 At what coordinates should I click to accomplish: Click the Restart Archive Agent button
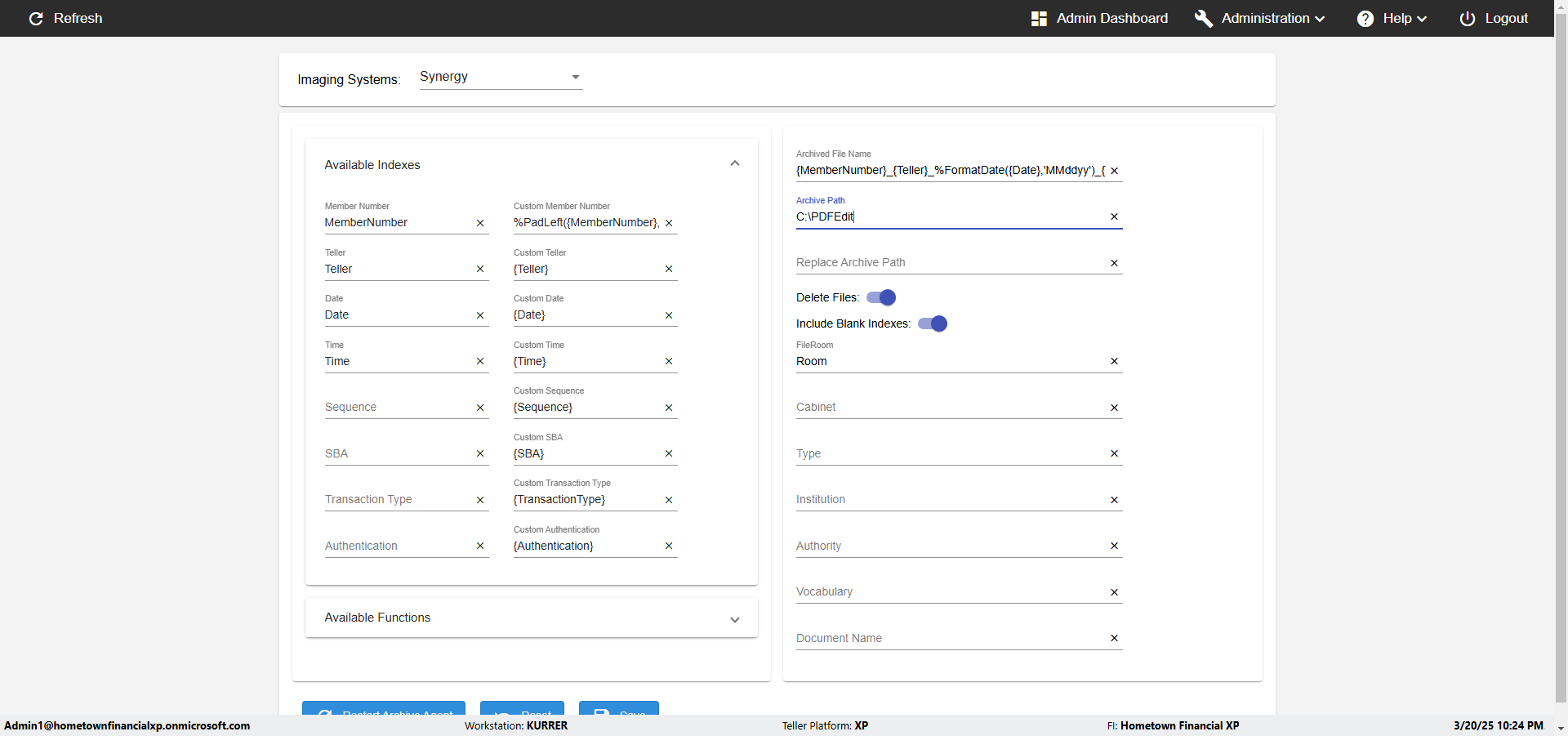tap(384, 709)
